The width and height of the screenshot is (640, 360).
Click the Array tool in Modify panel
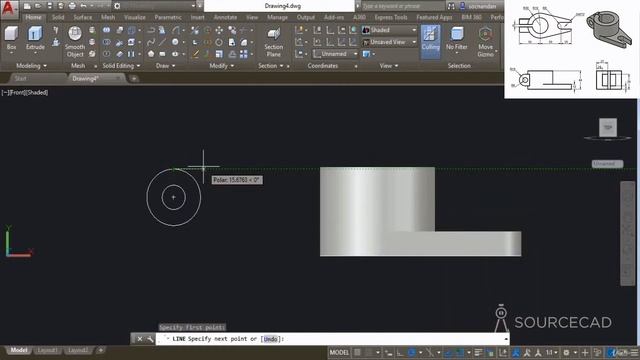244,54
